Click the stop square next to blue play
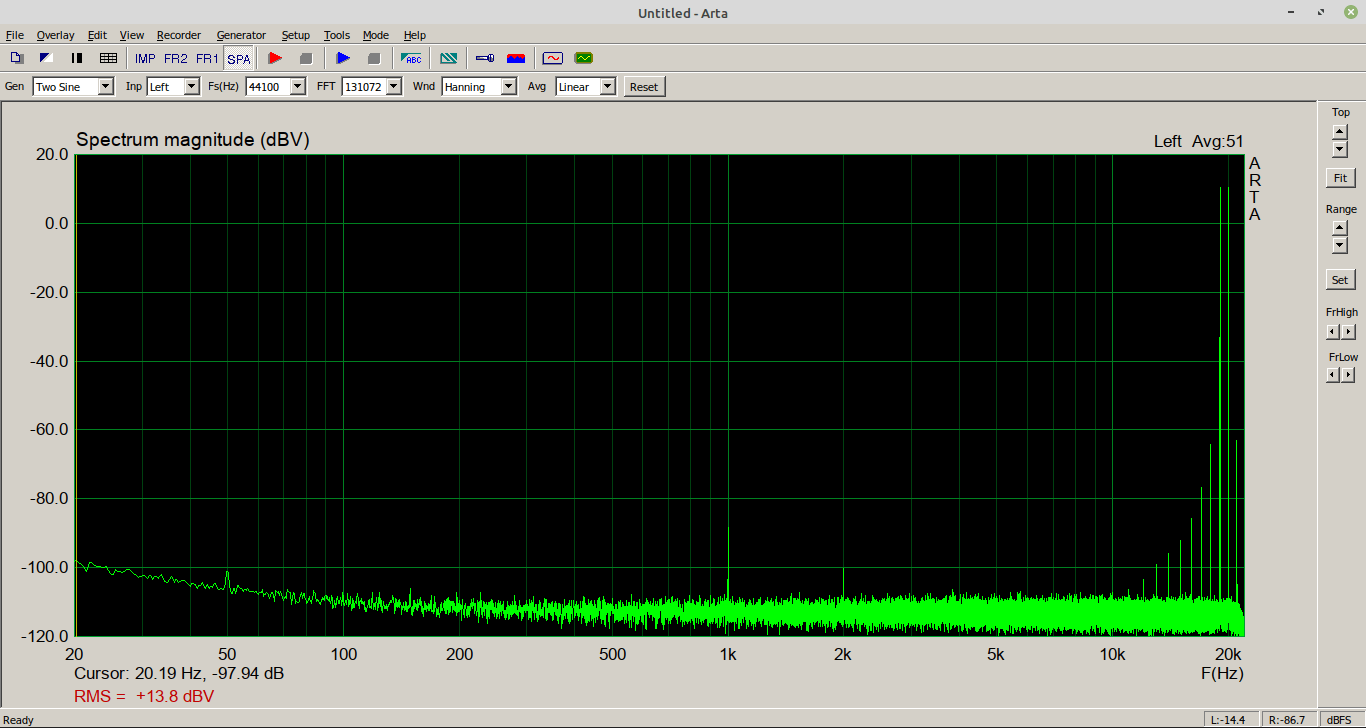This screenshot has width=1366, height=728. coord(374,58)
